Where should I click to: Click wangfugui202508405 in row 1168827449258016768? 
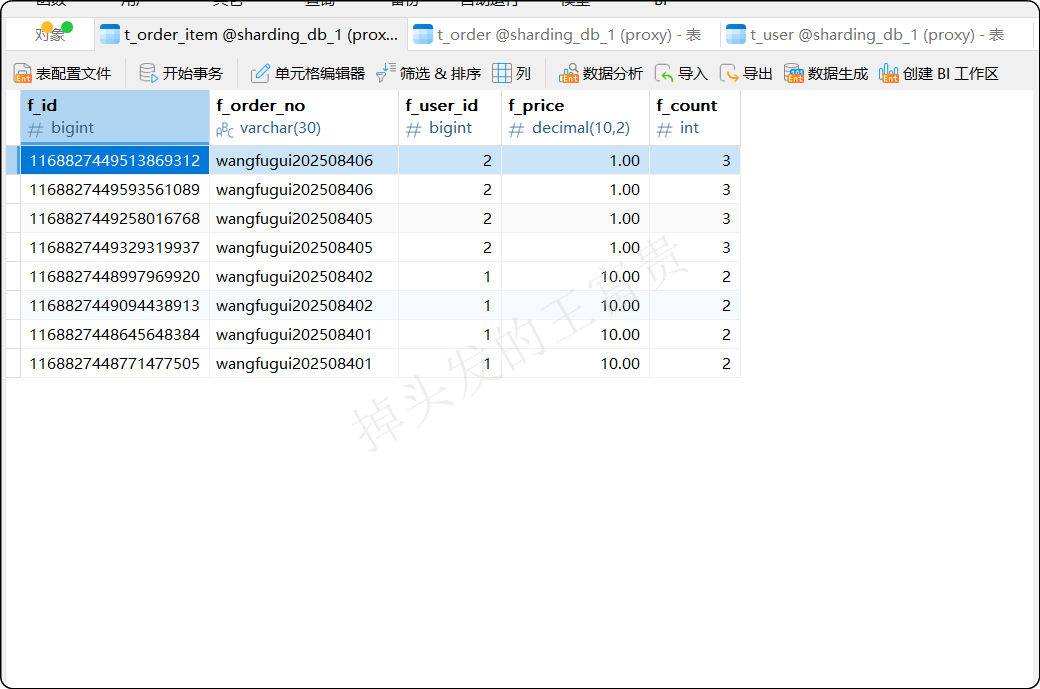[x=304, y=219]
